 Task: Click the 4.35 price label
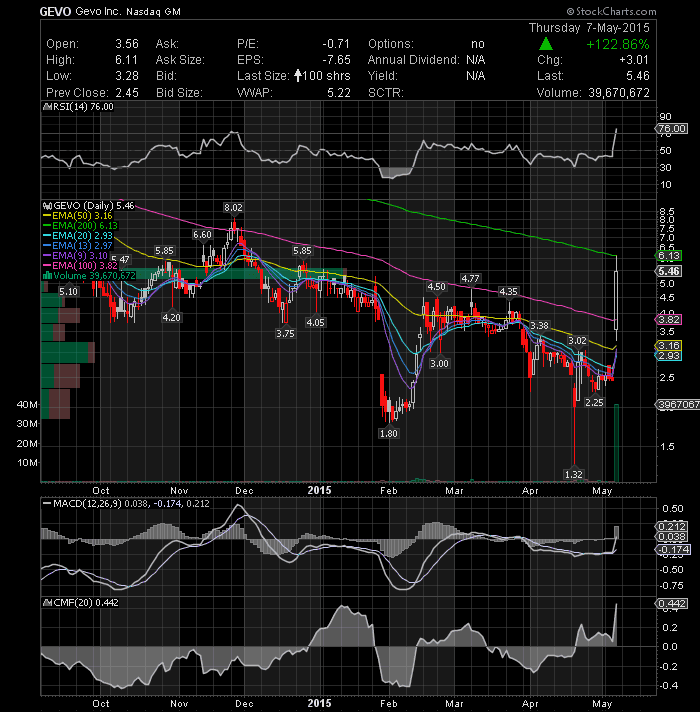[x=508, y=292]
